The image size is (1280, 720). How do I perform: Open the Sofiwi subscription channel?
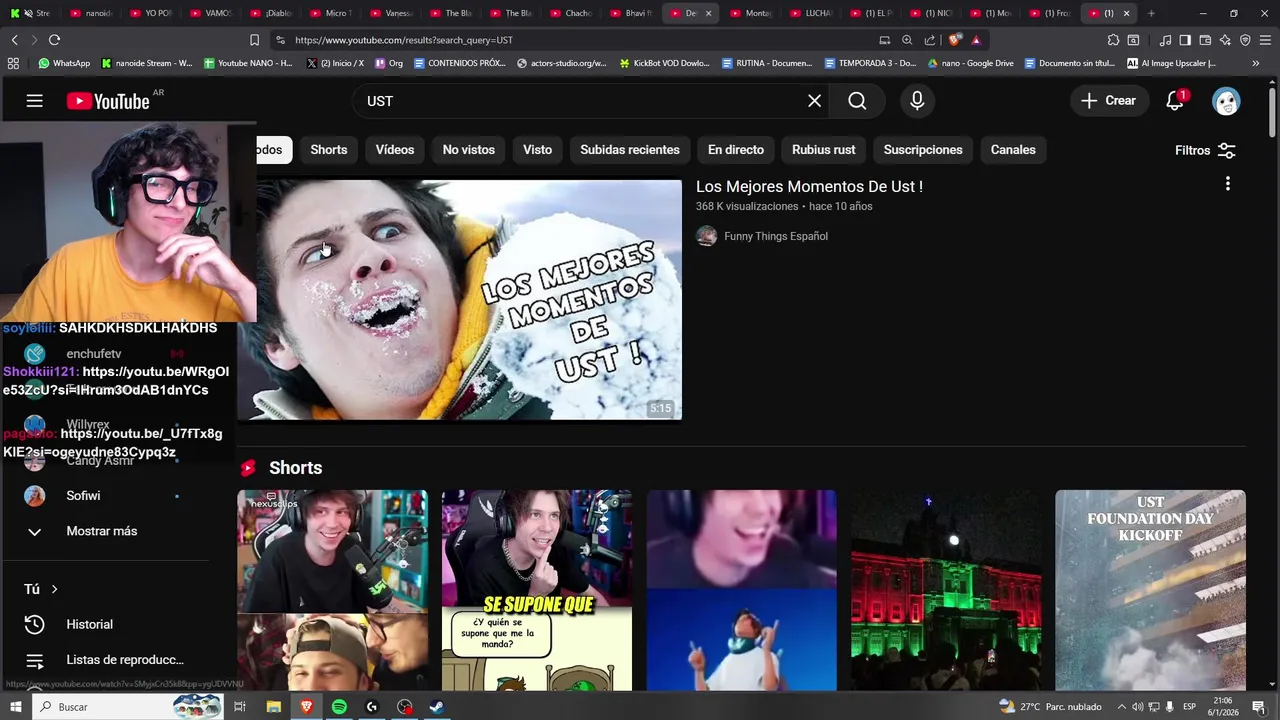pyautogui.click(x=83, y=496)
